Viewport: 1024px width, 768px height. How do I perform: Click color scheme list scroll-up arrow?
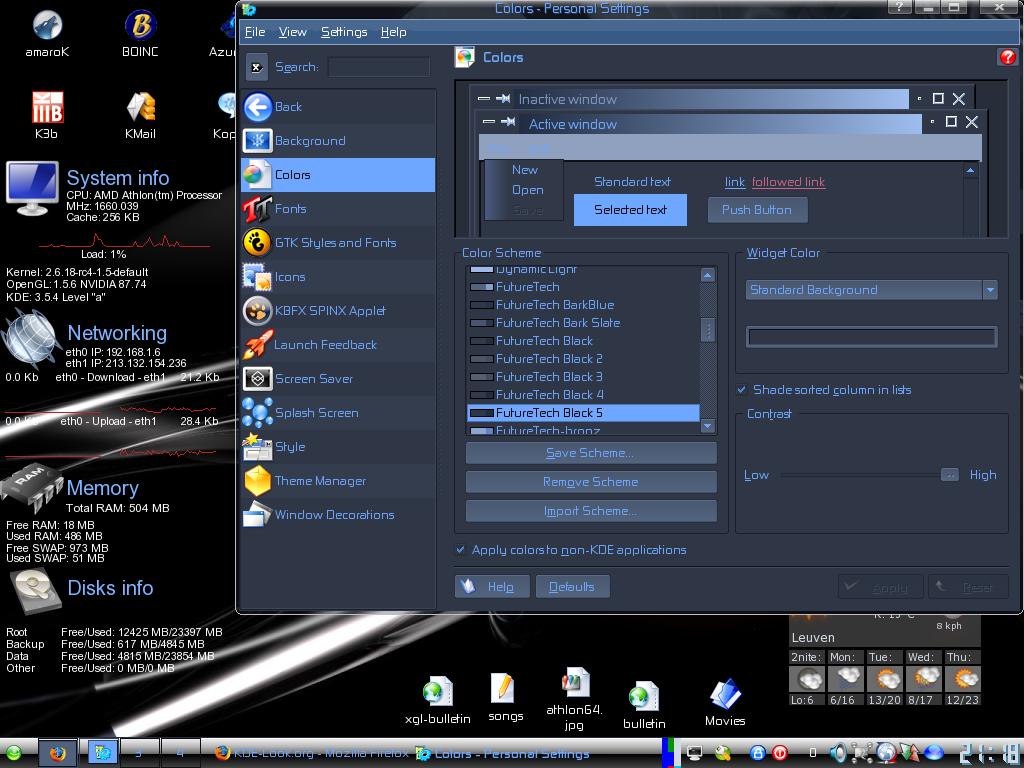pyautogui.click(x=707, y=275)
